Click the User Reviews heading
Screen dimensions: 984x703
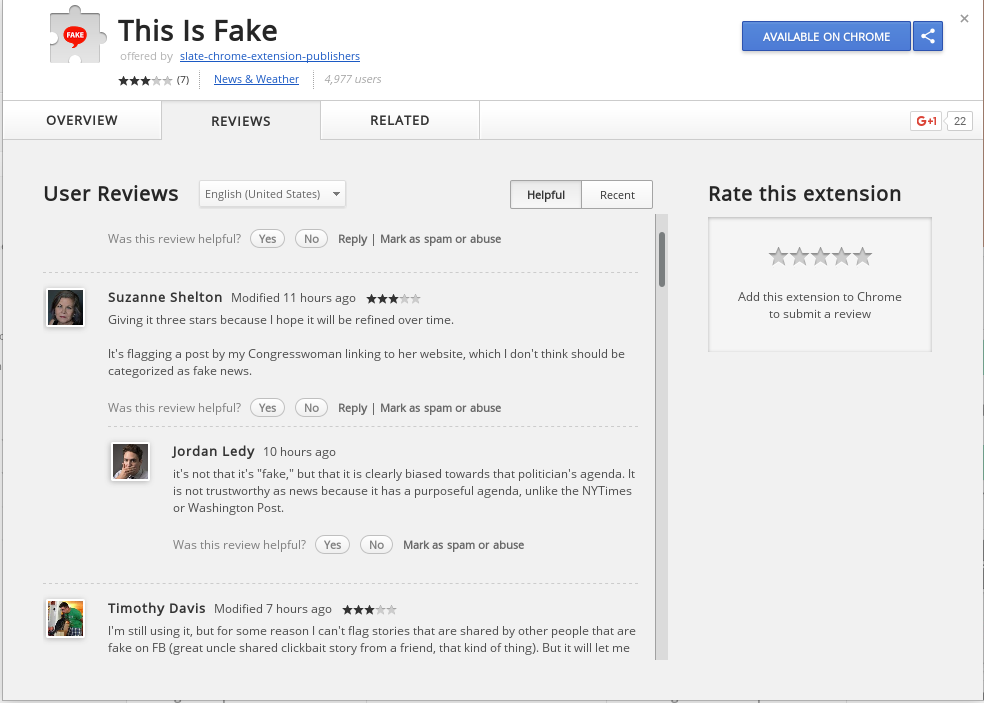(x=111, y=194)
